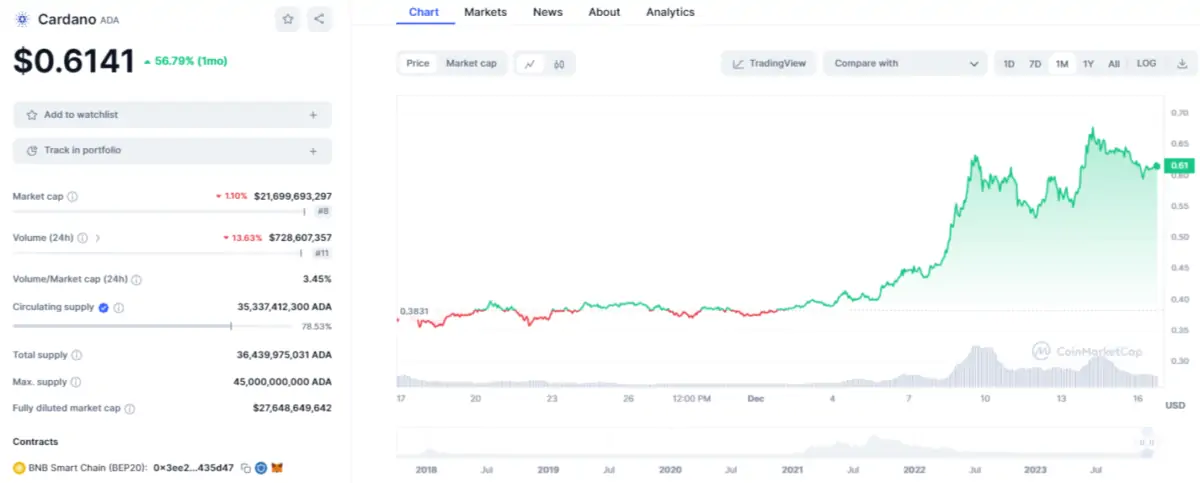Set chart range to 1M
The width and height of the screenshot is (1200, 483).
1062,63
